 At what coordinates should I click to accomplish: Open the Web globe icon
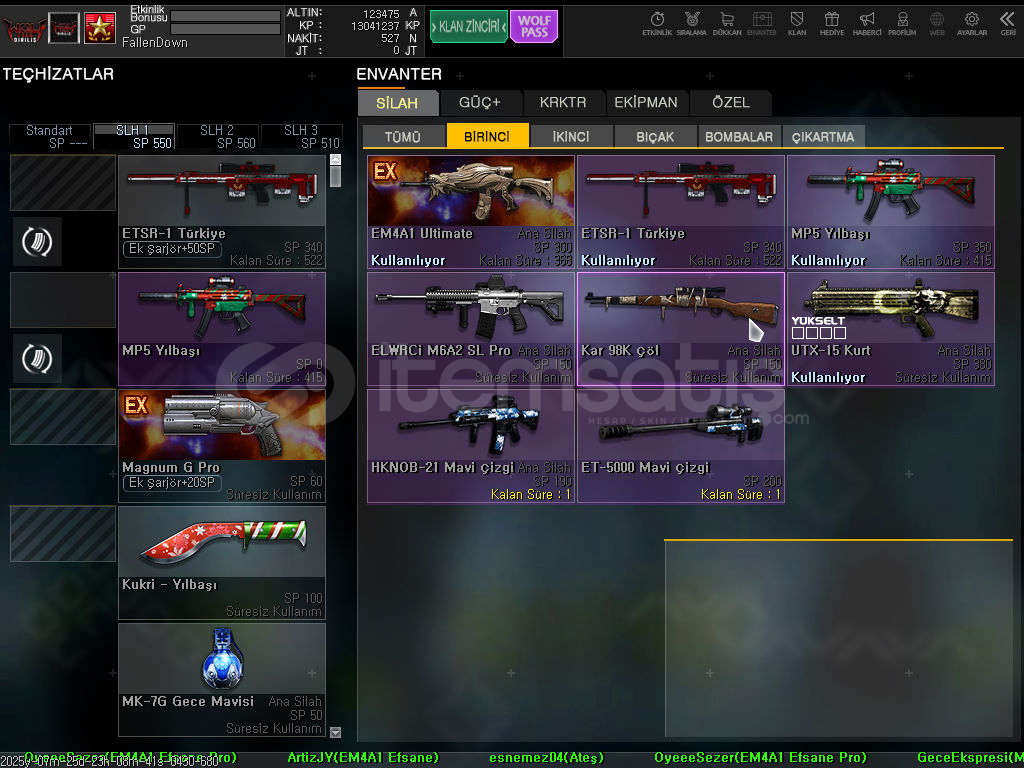pos(936,24)
